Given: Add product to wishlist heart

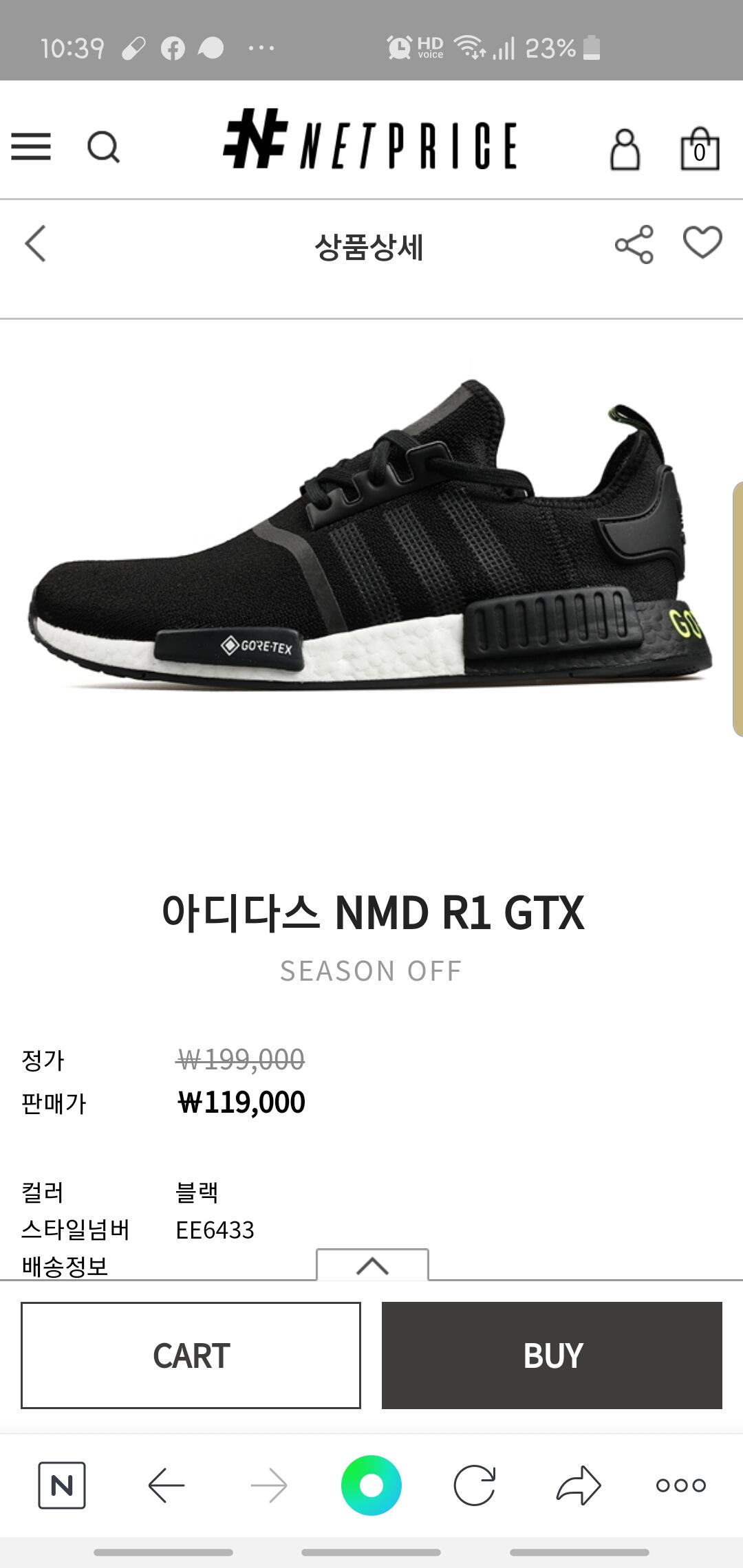Looking at the screenshot, I should coord(702,242).
